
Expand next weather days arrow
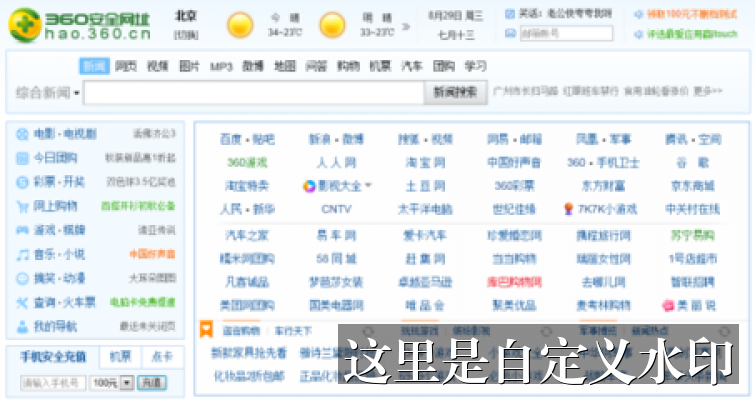(x=406, y=26)
